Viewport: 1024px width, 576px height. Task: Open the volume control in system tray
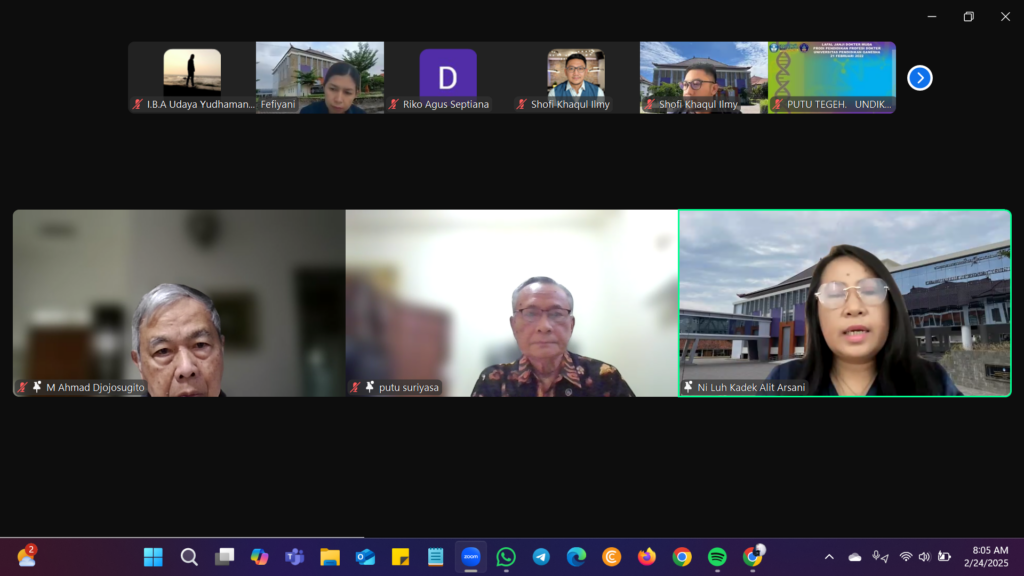pyautogui.click(x=924, y=557)
